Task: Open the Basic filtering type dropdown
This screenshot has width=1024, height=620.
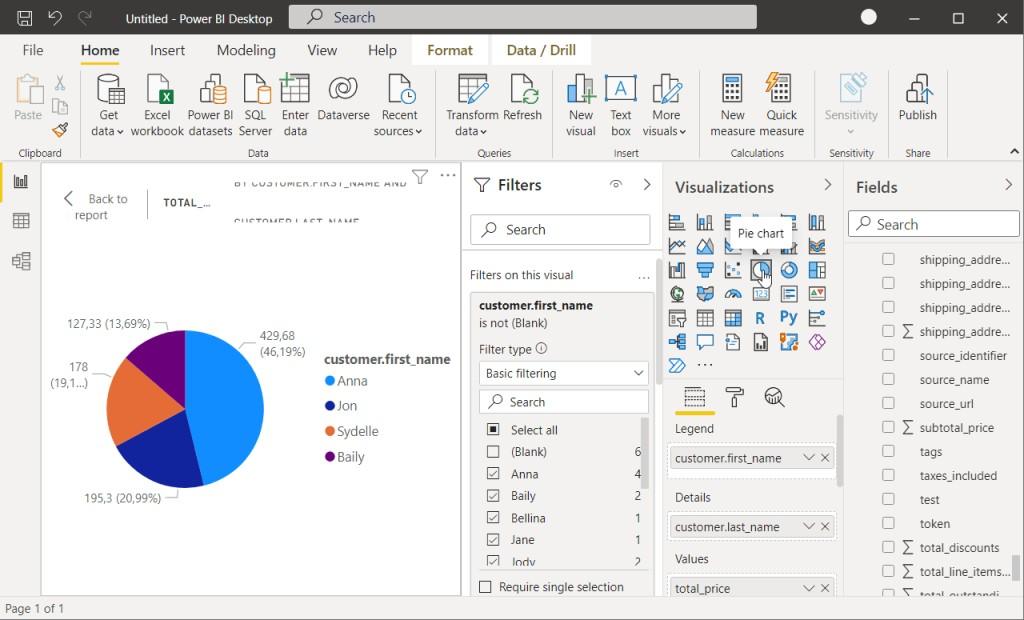Action: (564, 373)
